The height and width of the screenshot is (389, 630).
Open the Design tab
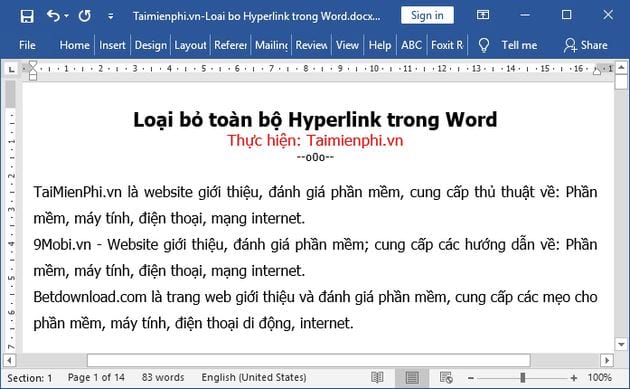coord(151,45)
